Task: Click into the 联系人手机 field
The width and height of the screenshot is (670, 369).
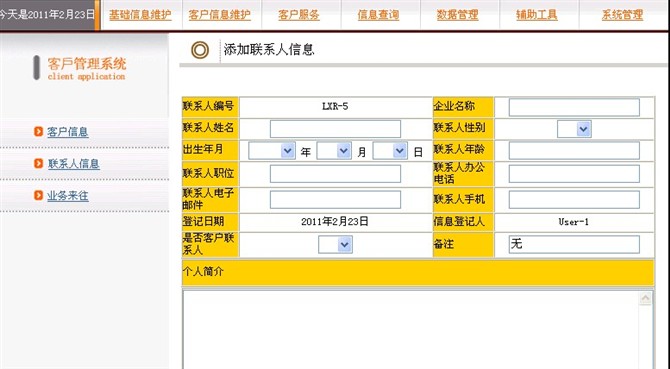Action: point(574,200)
